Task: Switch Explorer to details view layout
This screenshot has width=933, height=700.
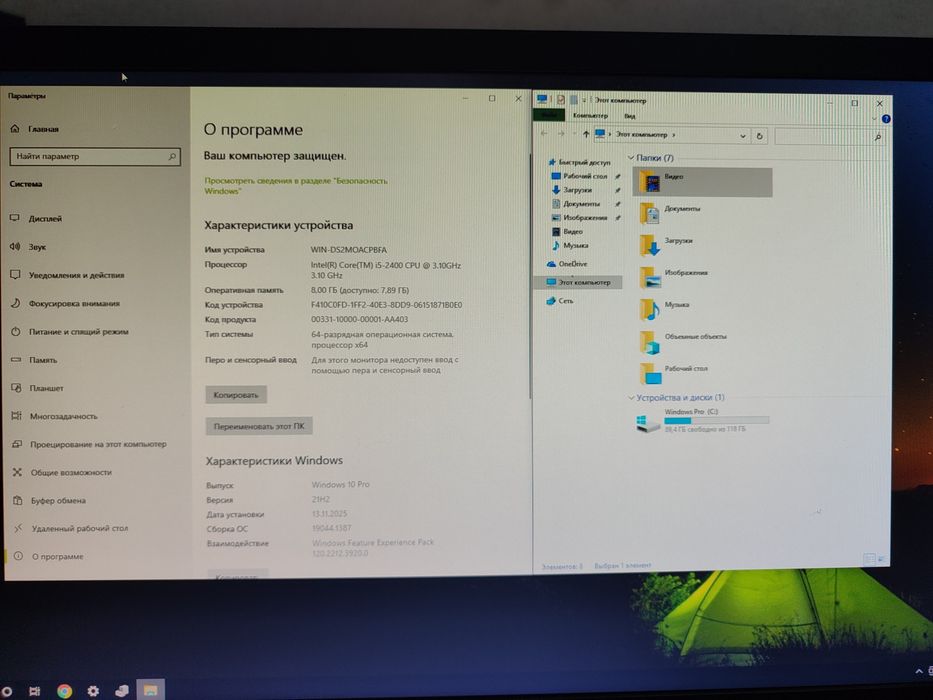Action: [x=869, y=558]
